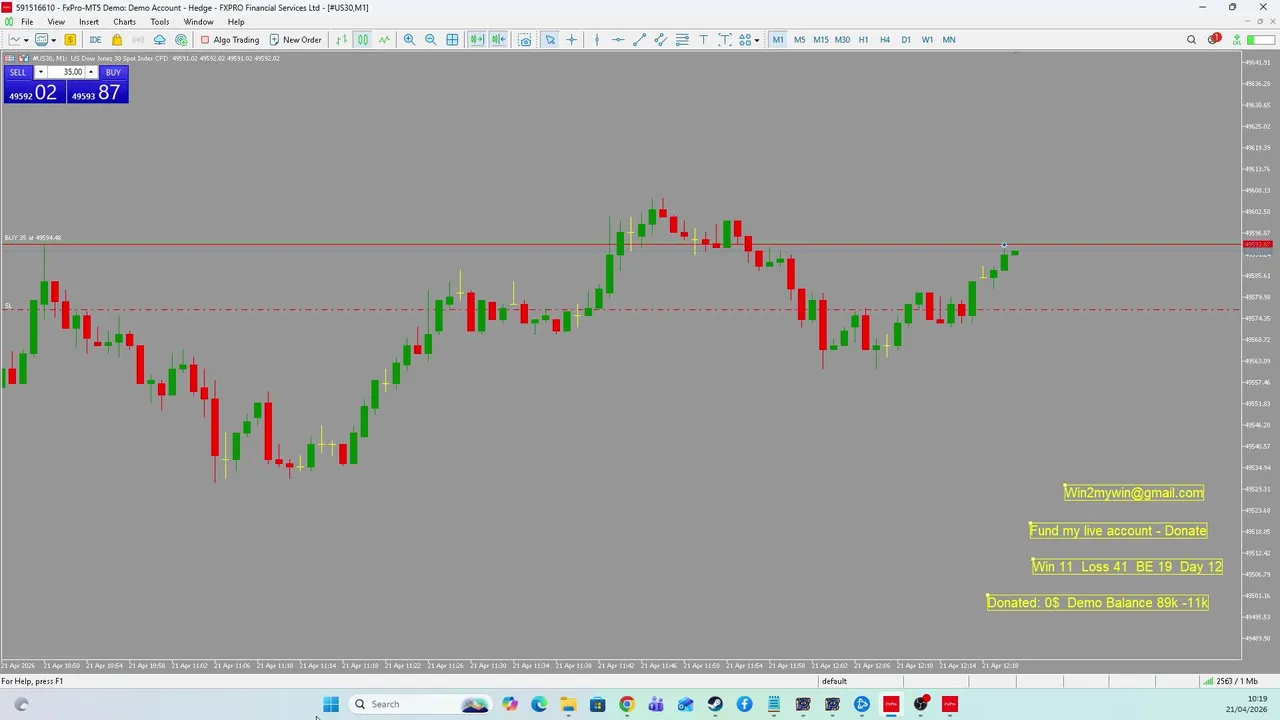Select the text drawing tool
1280x720 pixels.
[x=703, y=40]
